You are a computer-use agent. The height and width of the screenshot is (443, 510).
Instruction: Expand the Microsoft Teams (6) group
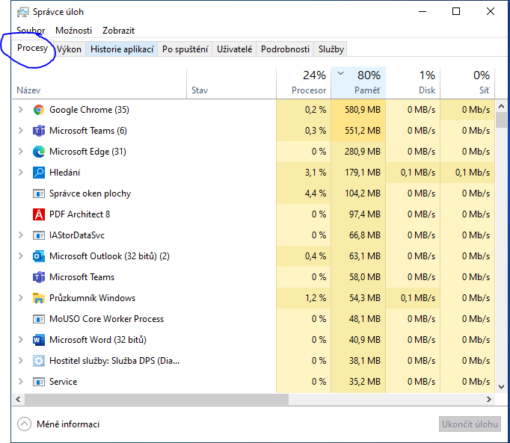tap(21, 131)
